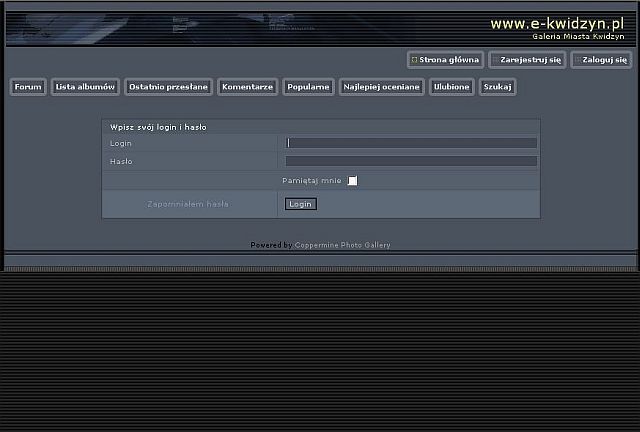Click the Zaloguj się button
The height and width of the screenshot is (432, 640).
click(604, 60)
